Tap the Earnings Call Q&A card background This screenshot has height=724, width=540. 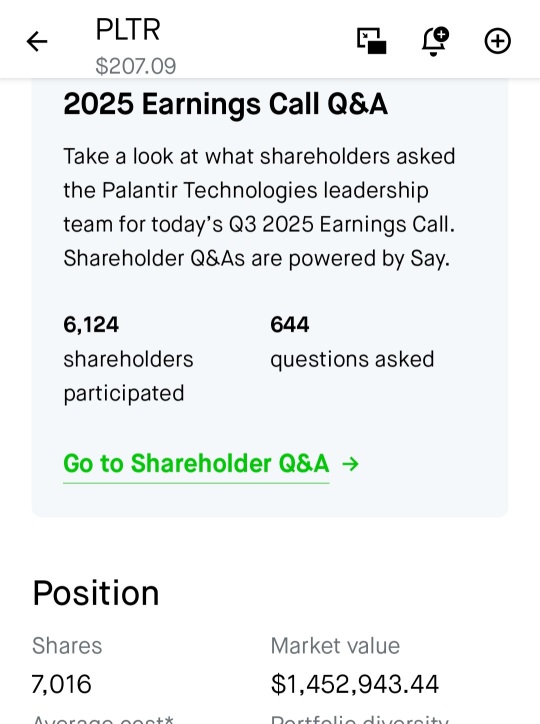pos(270,298)
